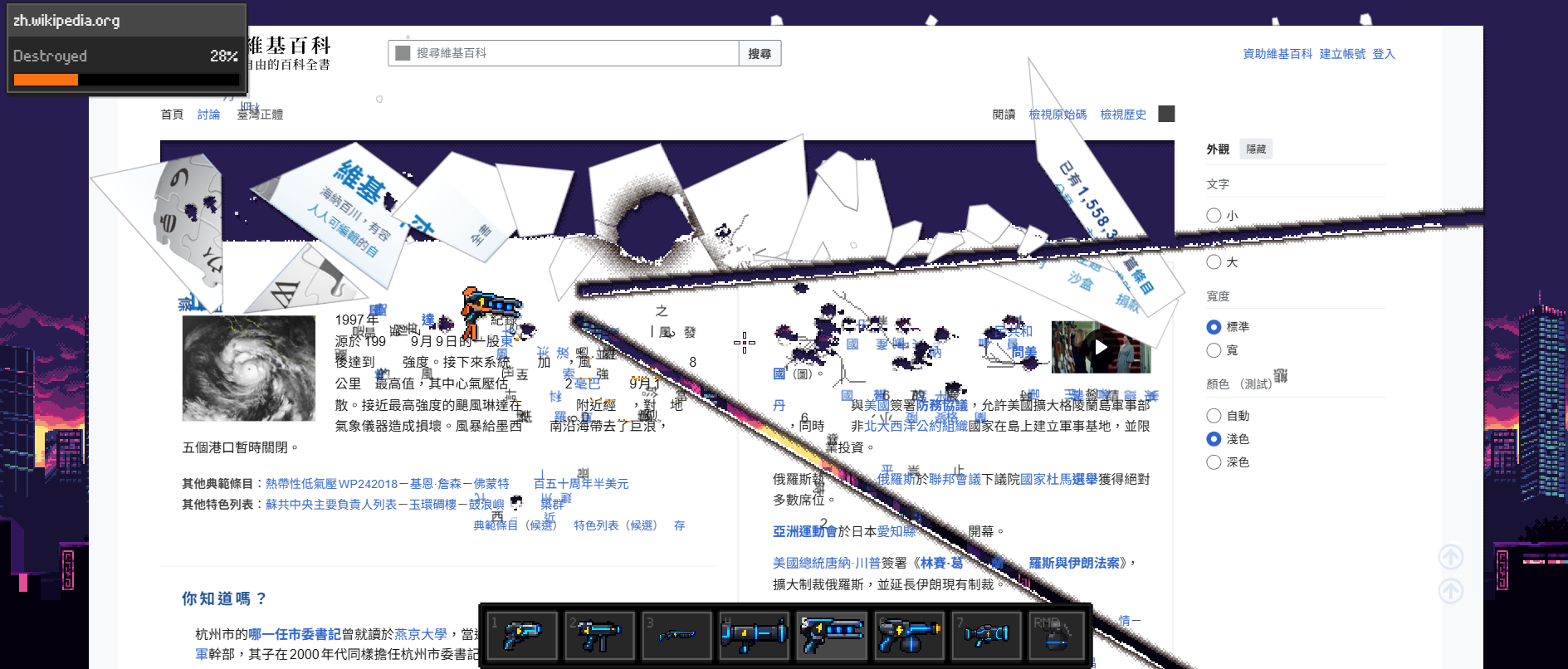Hide the 外觀 panel with 隱藏
The width and height of the screenshot is (1568, 669).
click(x=1256, y=149)
